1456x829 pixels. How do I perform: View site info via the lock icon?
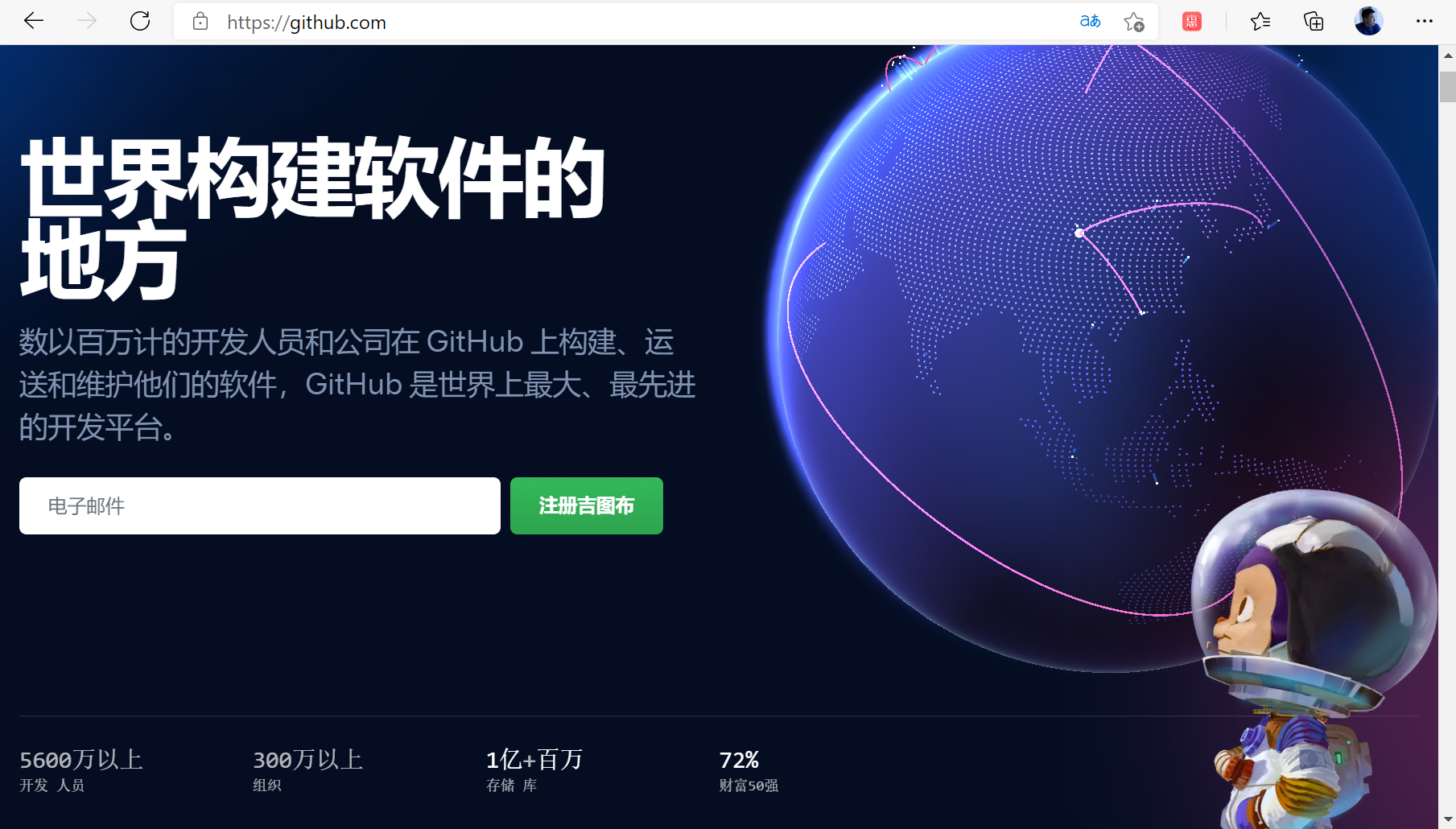[x=200, y=22]
